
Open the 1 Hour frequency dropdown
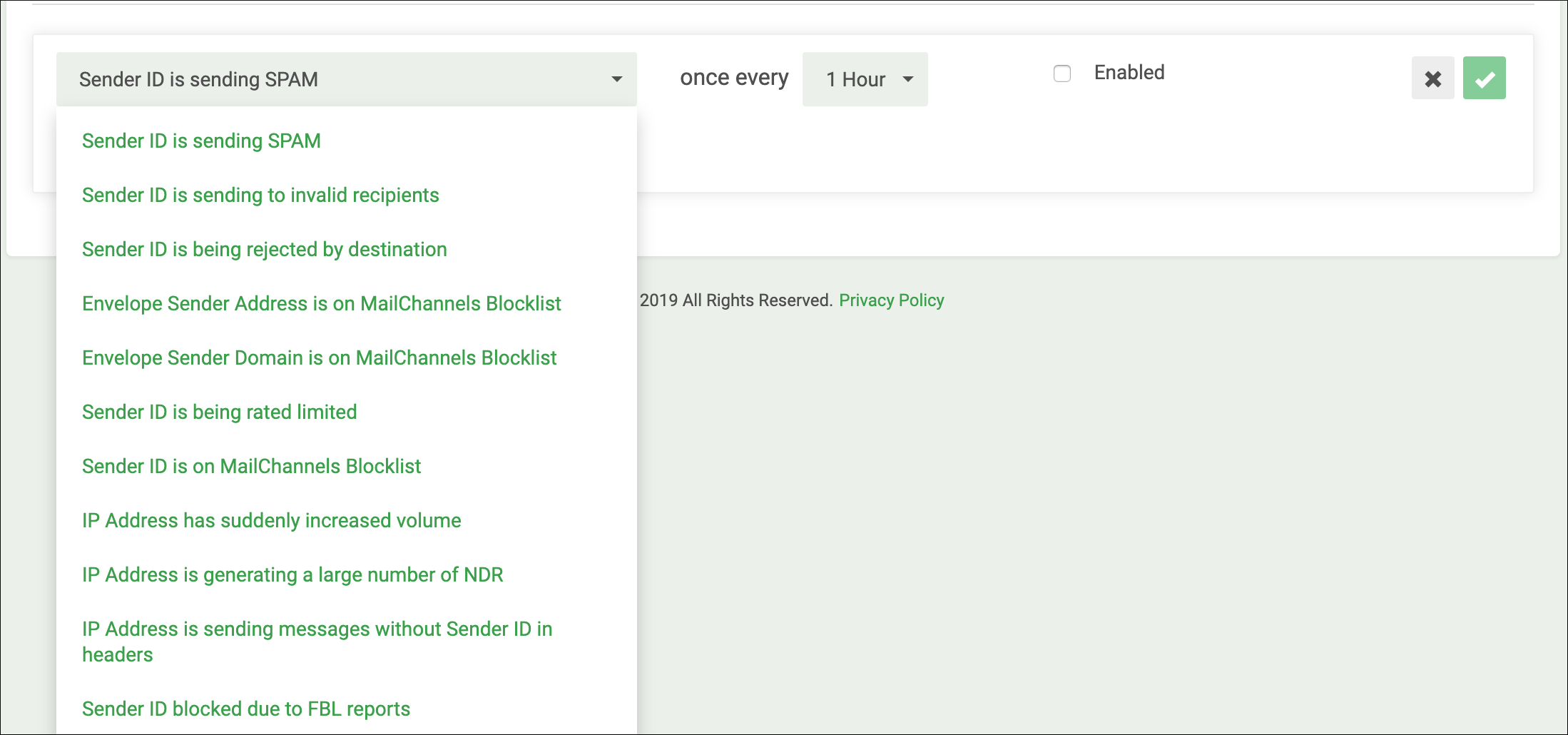865,79
